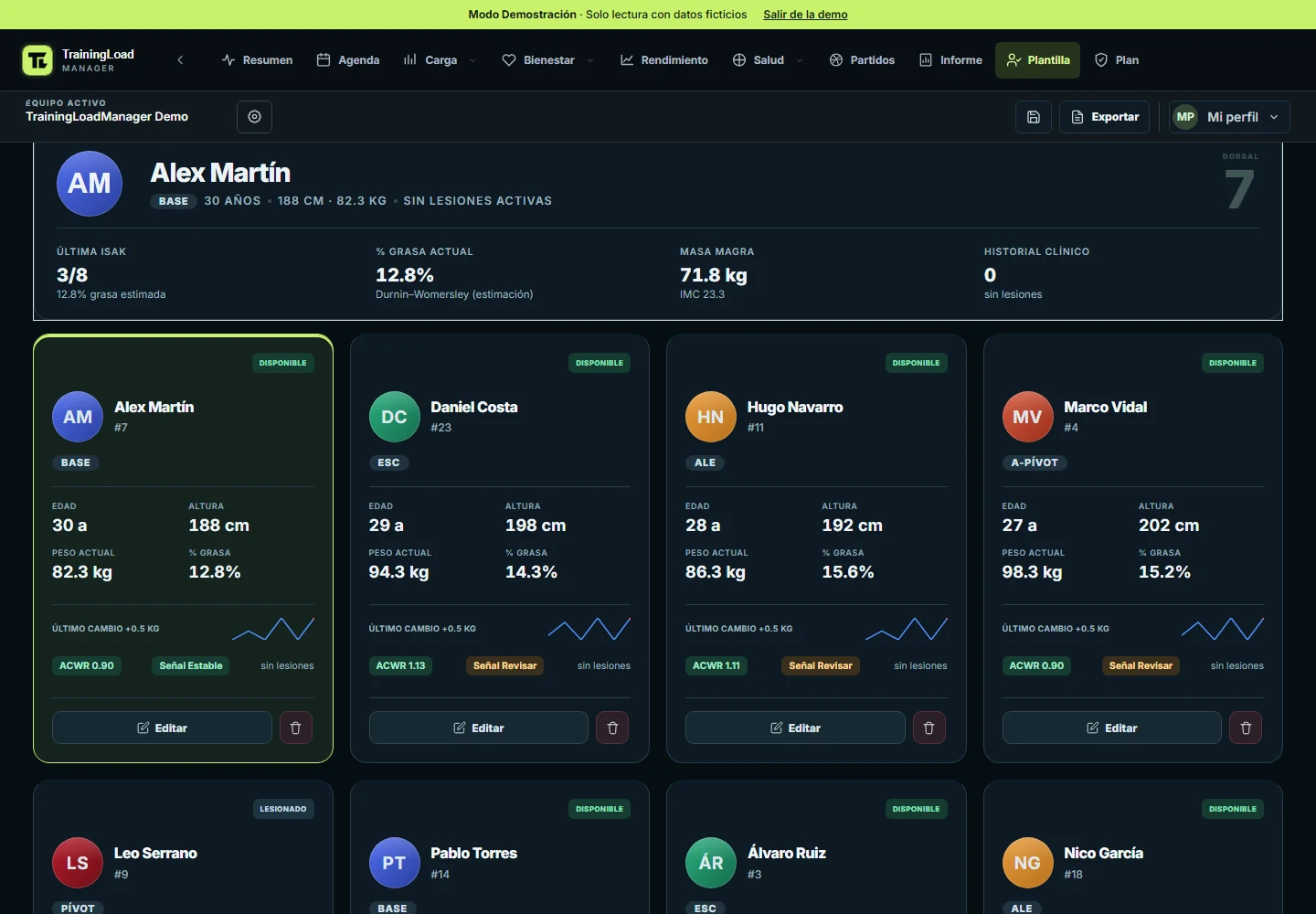Click Hugo Navarro's ACWR 1.11 badge
This screenshot has width=1316, height=914.
pyautogui.click(x=716, y=665)
